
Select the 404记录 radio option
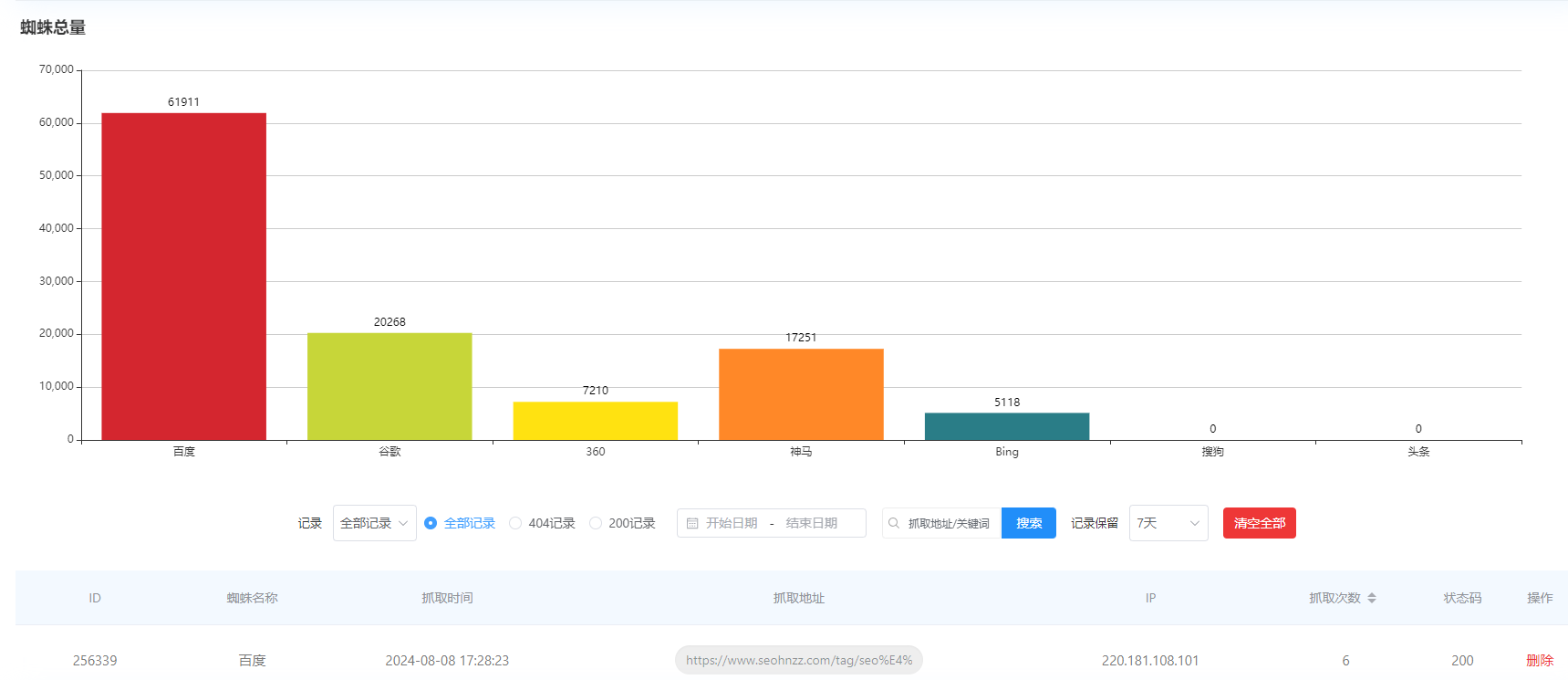pyautogui.click(x=515, y=523)
